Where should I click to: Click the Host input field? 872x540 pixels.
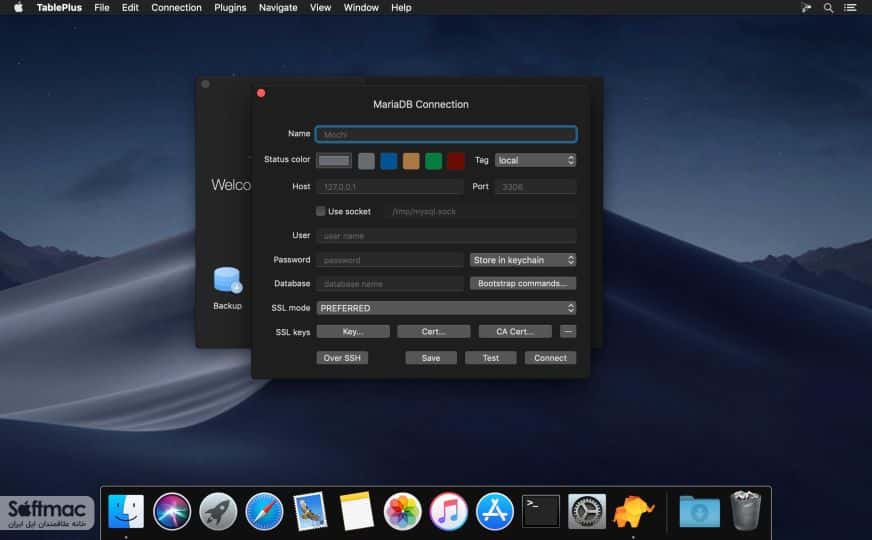click(x=390, y=187)
